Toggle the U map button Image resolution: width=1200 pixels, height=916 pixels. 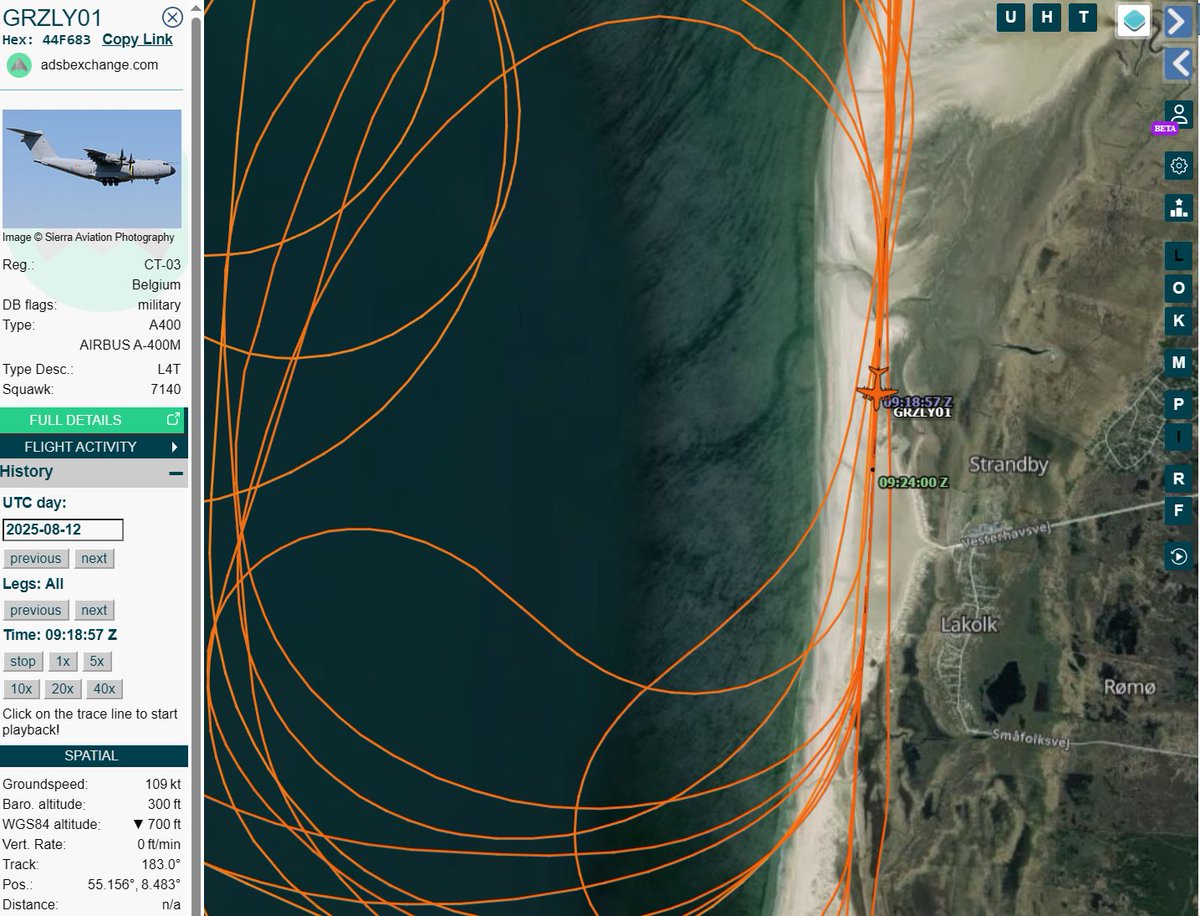(x=1010, y=17)
